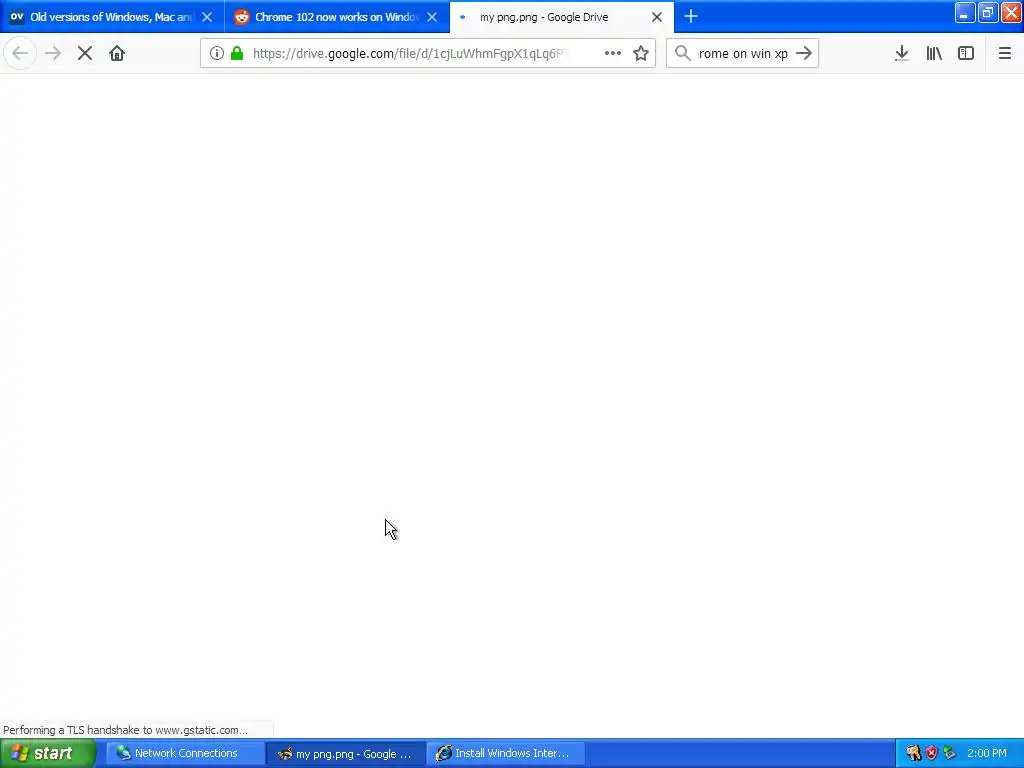This screenshot has height=768, width=1024.
Task: Select my png.png Google taskbar button
Action: point(346,754)
